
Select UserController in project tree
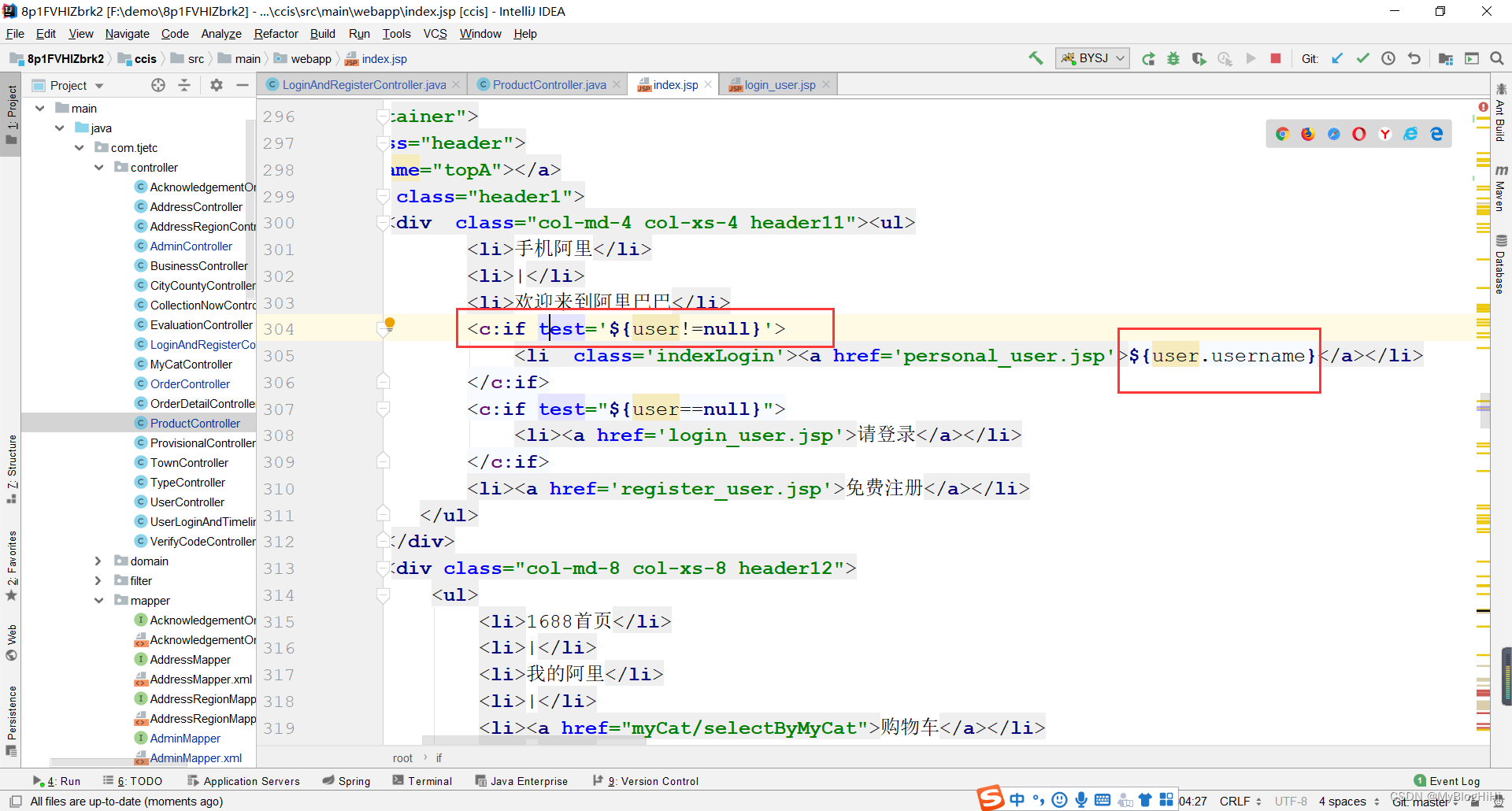point(187,502)
